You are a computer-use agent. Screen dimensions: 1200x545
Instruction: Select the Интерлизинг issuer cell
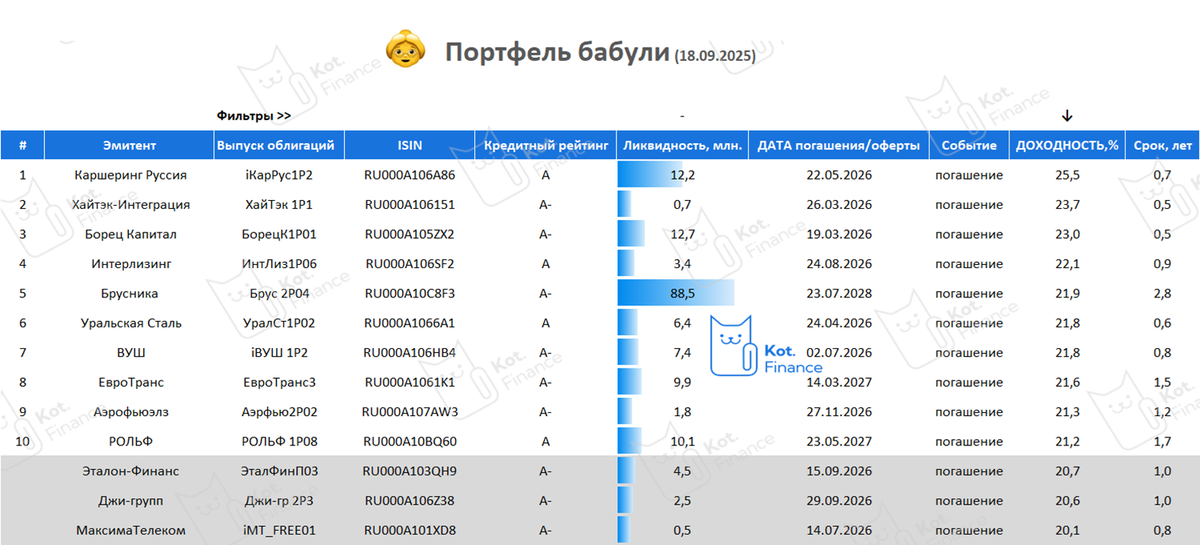coord(130,264)
